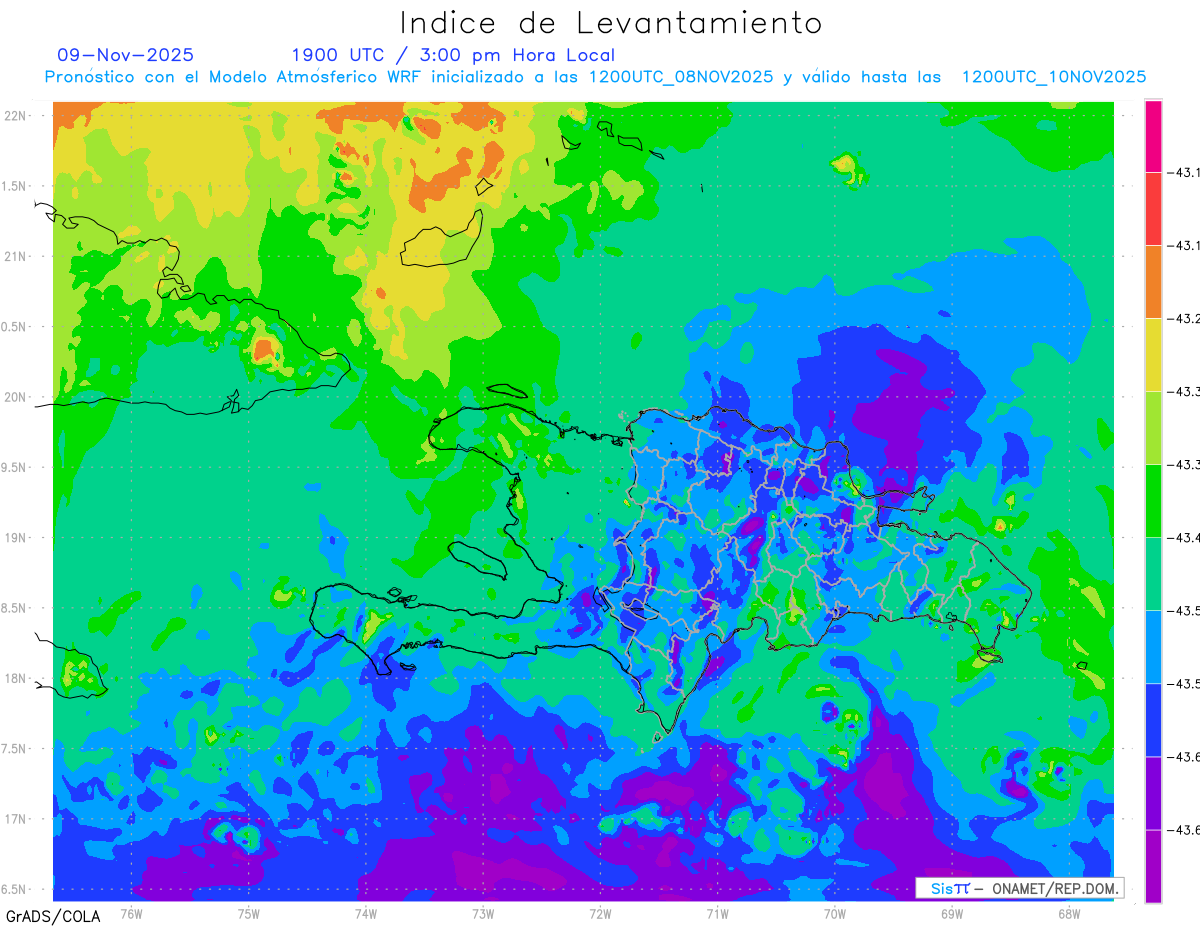The width and height of the screenshot is (1200, 927).
Task: Click the 'SisTT - ONAMET/REP.DOM.' label box
Action: click(1019, 888)
